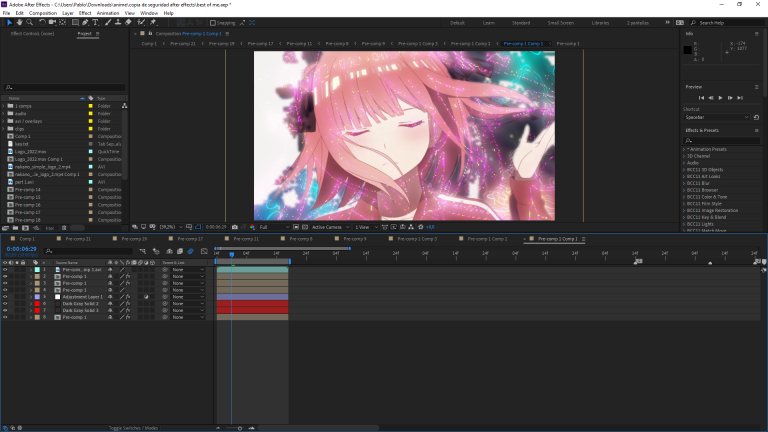This screenshot has width=768, height=432.
Task: Select the Pen tool
Action: click(x=85, y=23)
